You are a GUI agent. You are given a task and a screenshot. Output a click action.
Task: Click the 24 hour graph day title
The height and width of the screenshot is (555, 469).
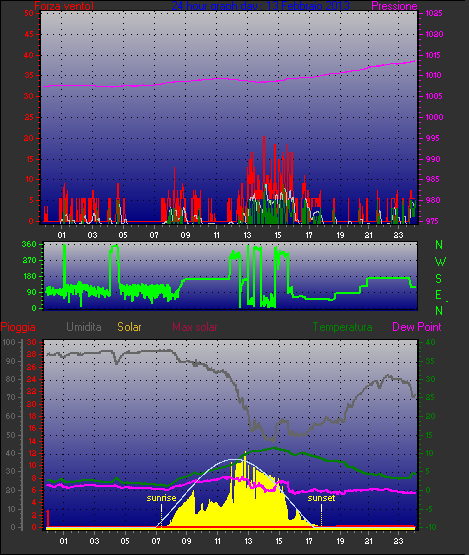click(x=261, y=6)
